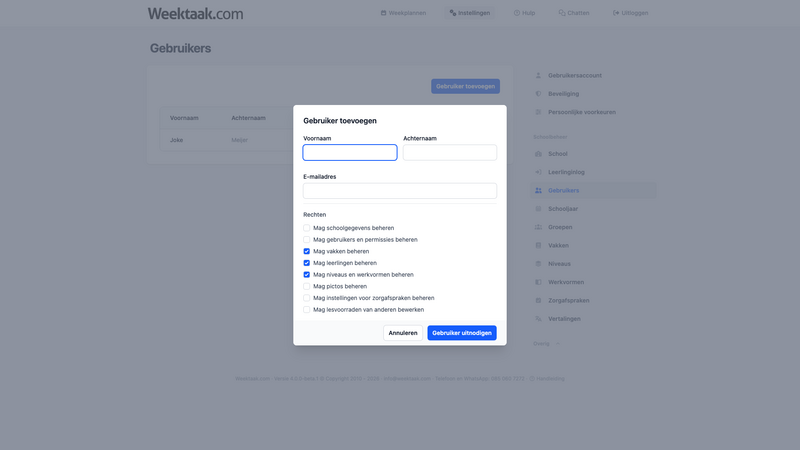Image resolution: width=800 pixels, height=450 pixels.
Task: Click the Weekplannen calendar icon
Action: (384, 13)
